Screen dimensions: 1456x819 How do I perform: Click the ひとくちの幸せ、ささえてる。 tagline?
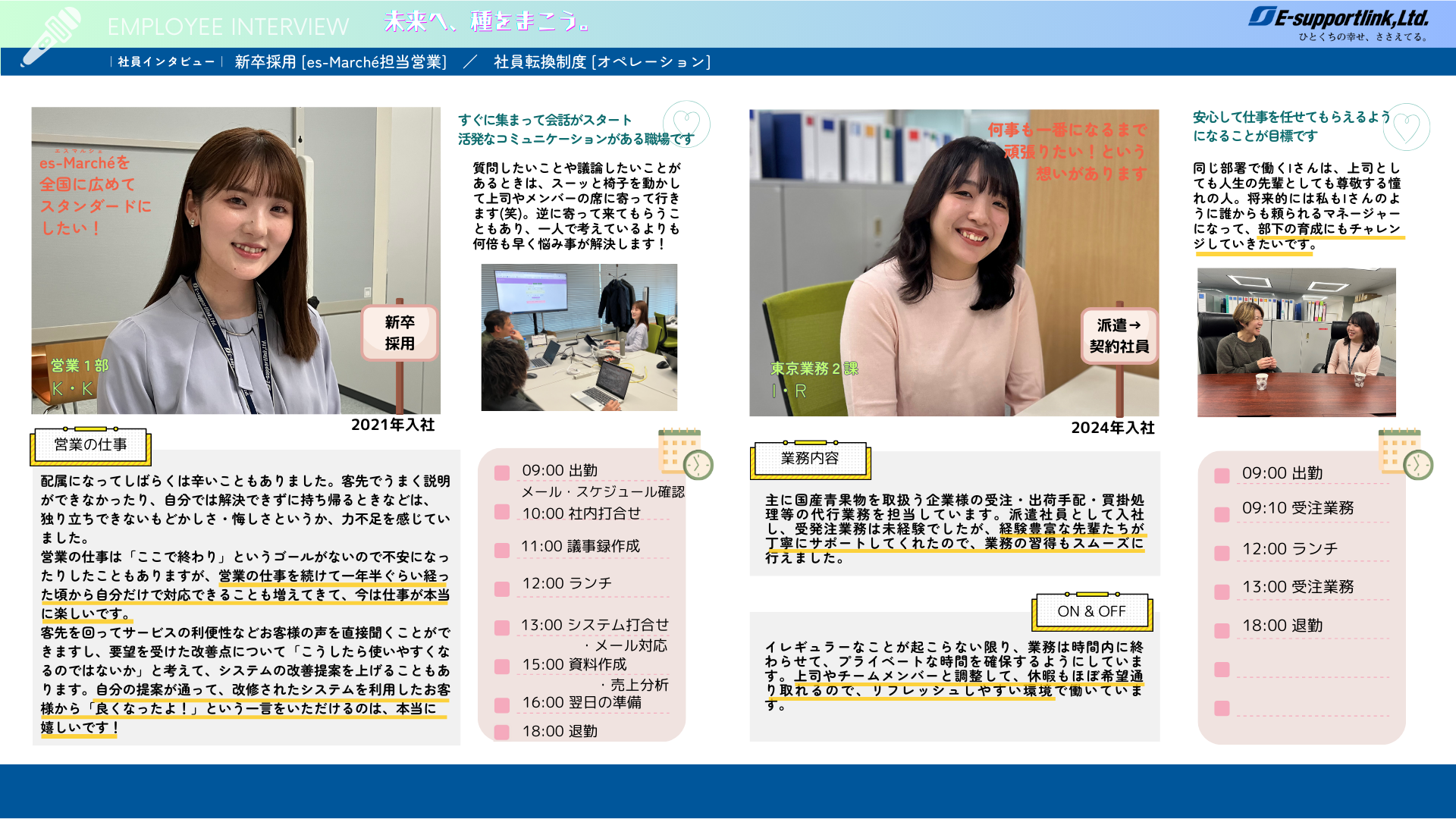coord(1363,36)
